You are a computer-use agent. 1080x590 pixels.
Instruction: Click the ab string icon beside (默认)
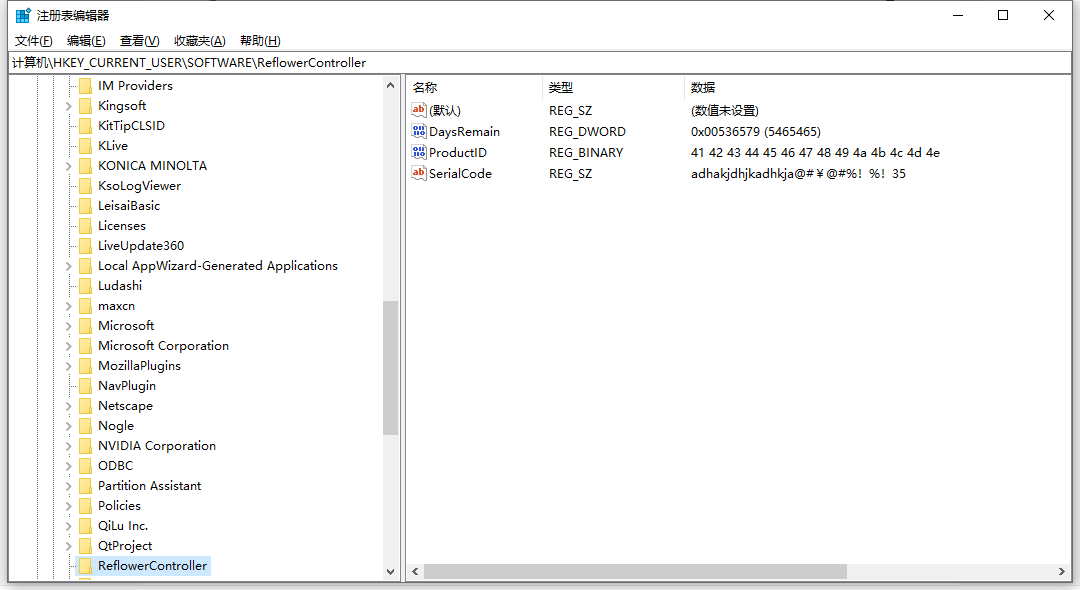418,110
